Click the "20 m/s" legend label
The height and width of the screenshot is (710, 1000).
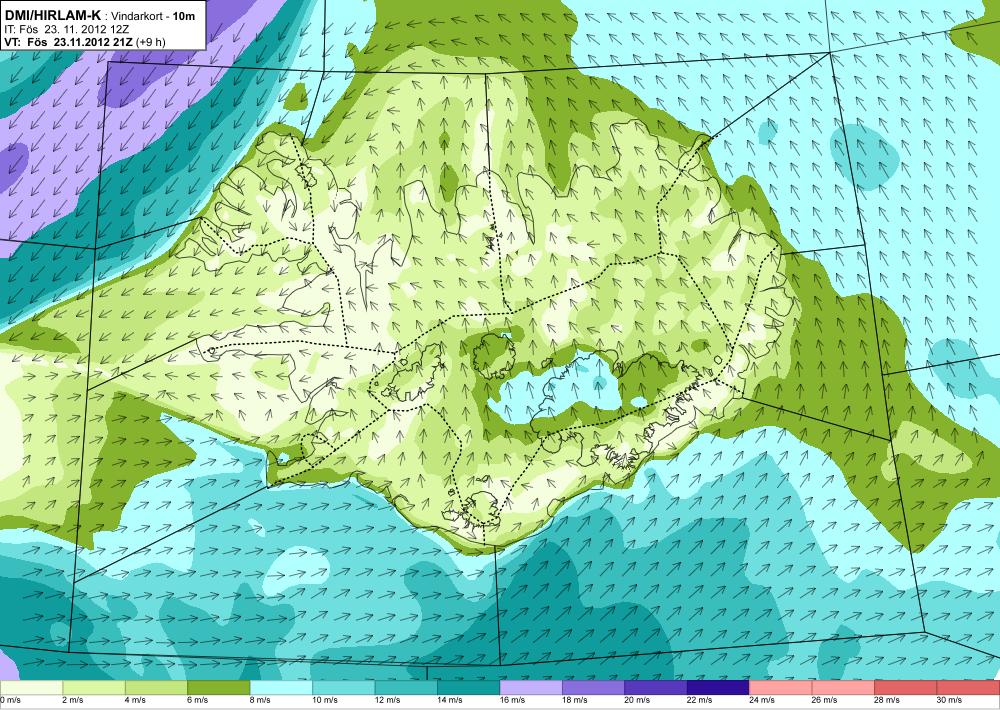click(x=637, y=700)
